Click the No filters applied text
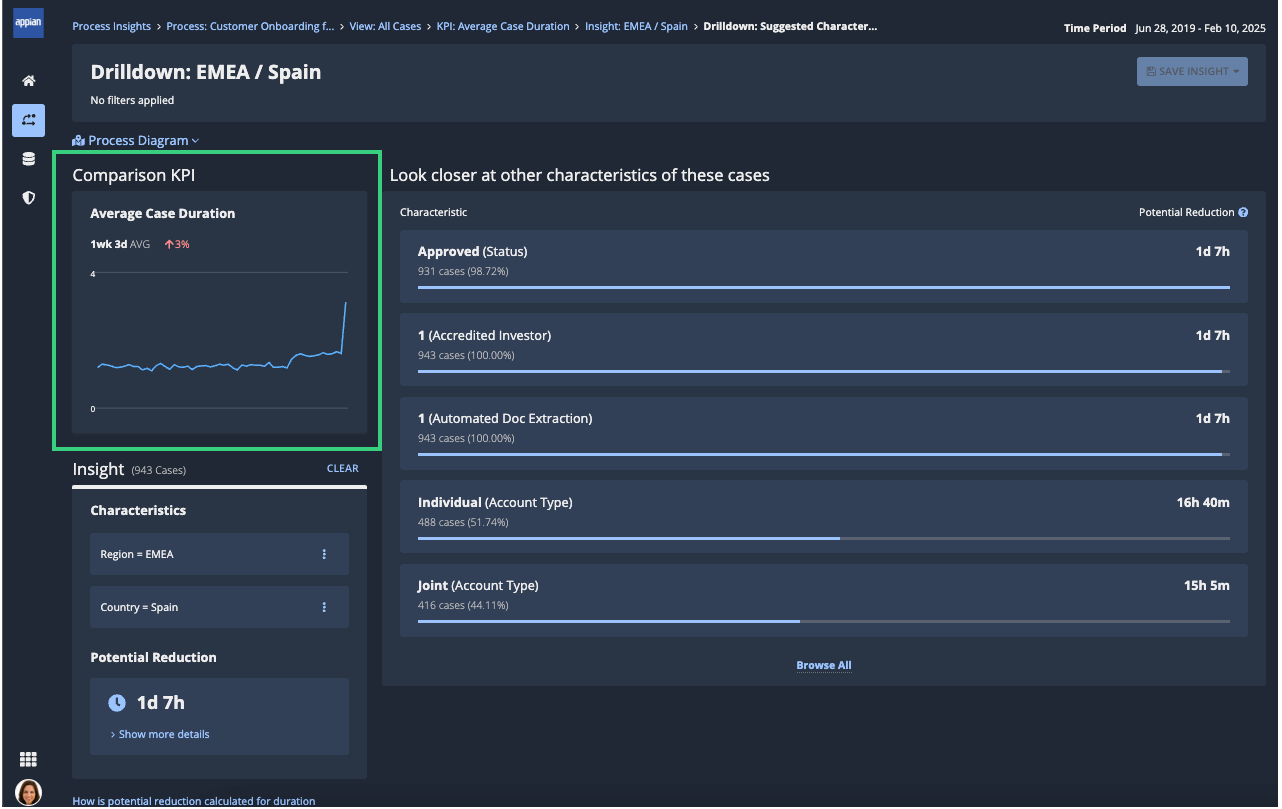Screen dimensions: 1282x809 [132, 101]
